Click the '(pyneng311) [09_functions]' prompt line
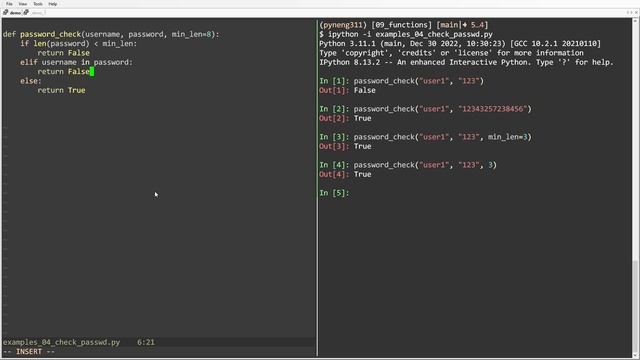The height and width of the screenshot is (360, 640). pos(404,25)
